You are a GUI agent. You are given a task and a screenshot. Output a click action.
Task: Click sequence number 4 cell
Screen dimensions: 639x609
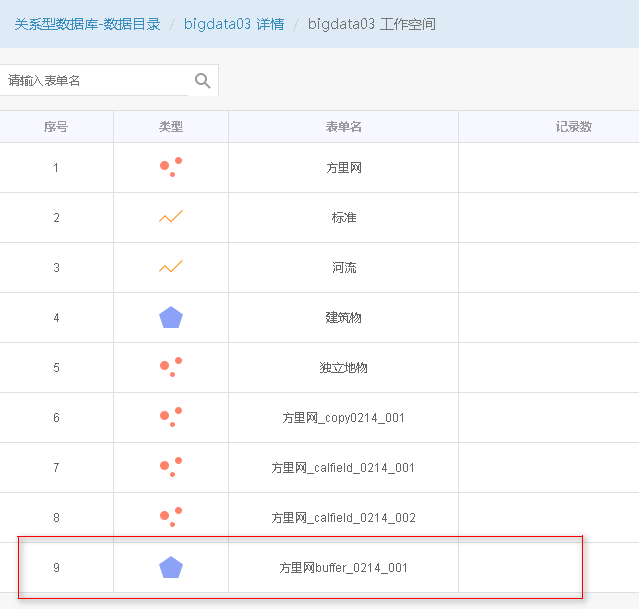pyautogui.click(x=56, y=318)
